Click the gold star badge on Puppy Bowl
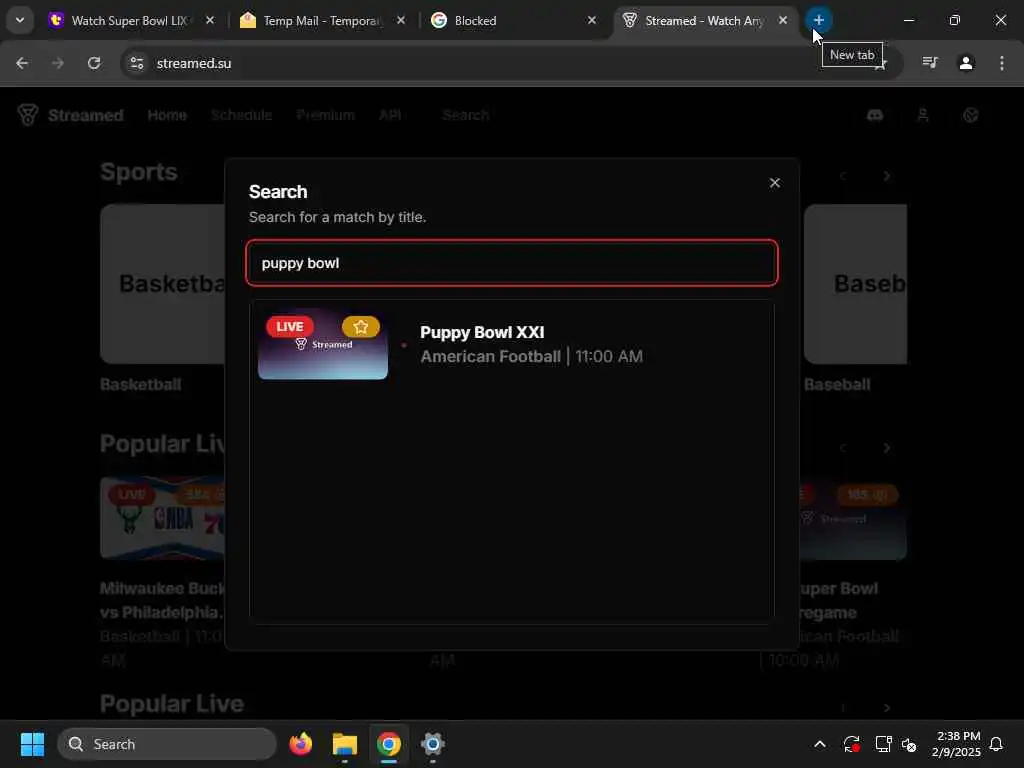Viewport: 1024px width, 768px height. pyautogui.click(x=360, y=327)
